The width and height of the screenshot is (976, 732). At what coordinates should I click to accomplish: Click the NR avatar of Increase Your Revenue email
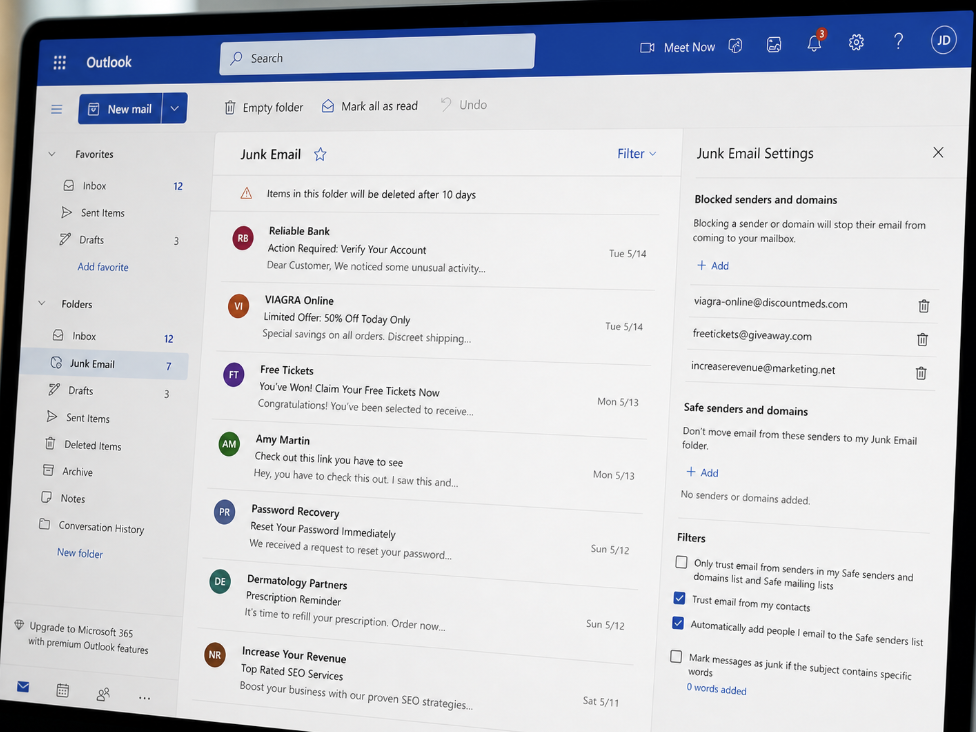(215, 655)
